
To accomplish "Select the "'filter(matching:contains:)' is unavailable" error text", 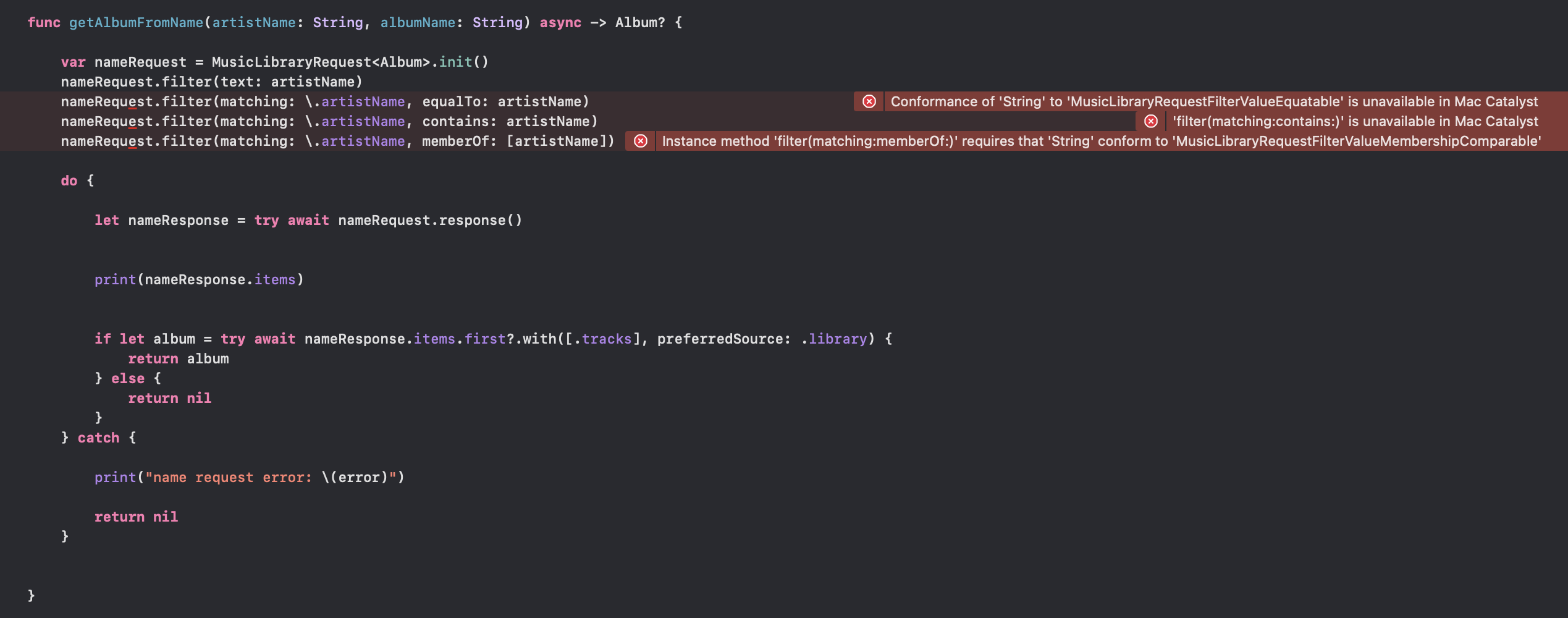I will coord(1355,121).
